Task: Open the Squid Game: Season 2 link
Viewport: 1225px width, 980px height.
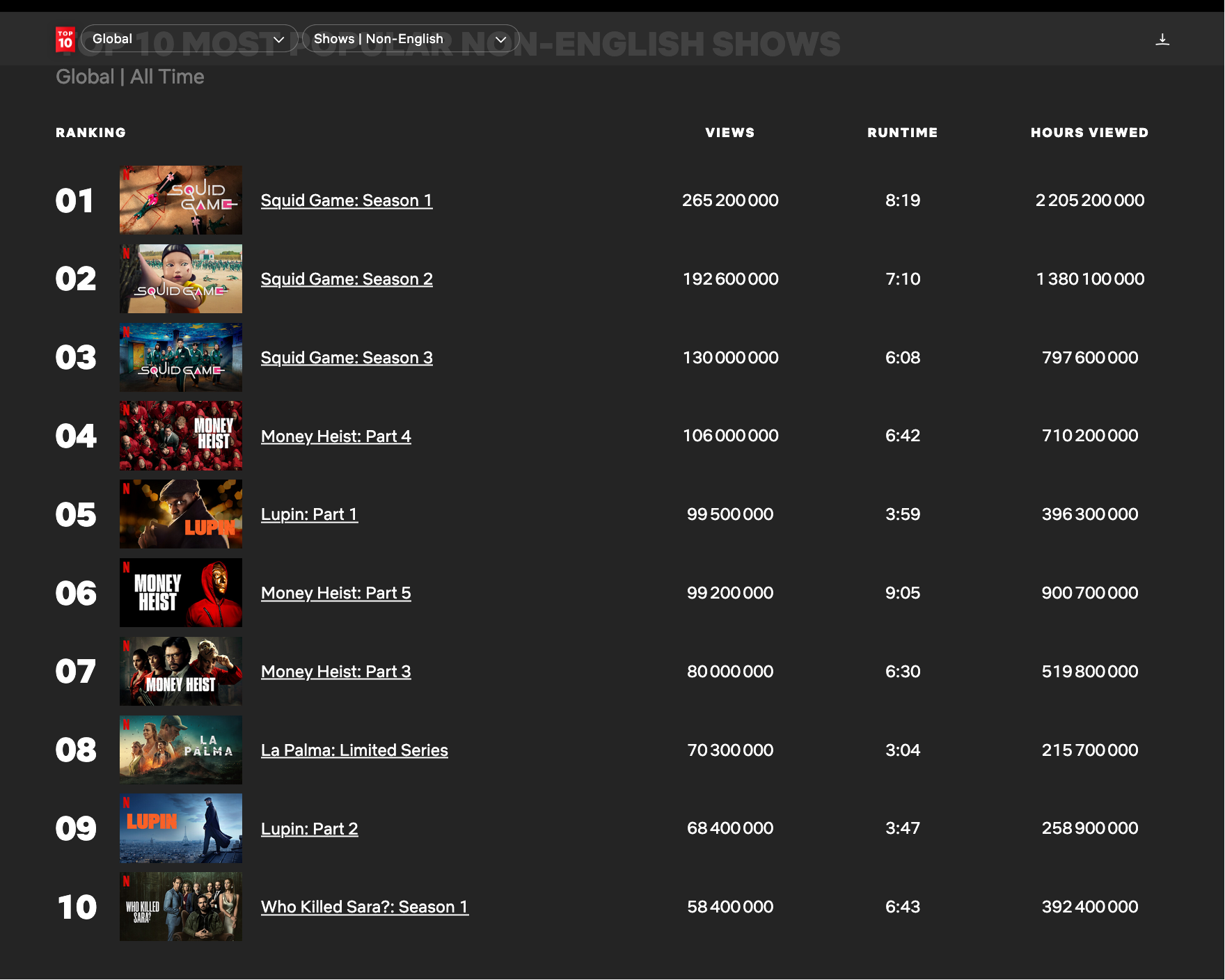Action: tap(347, 279)
